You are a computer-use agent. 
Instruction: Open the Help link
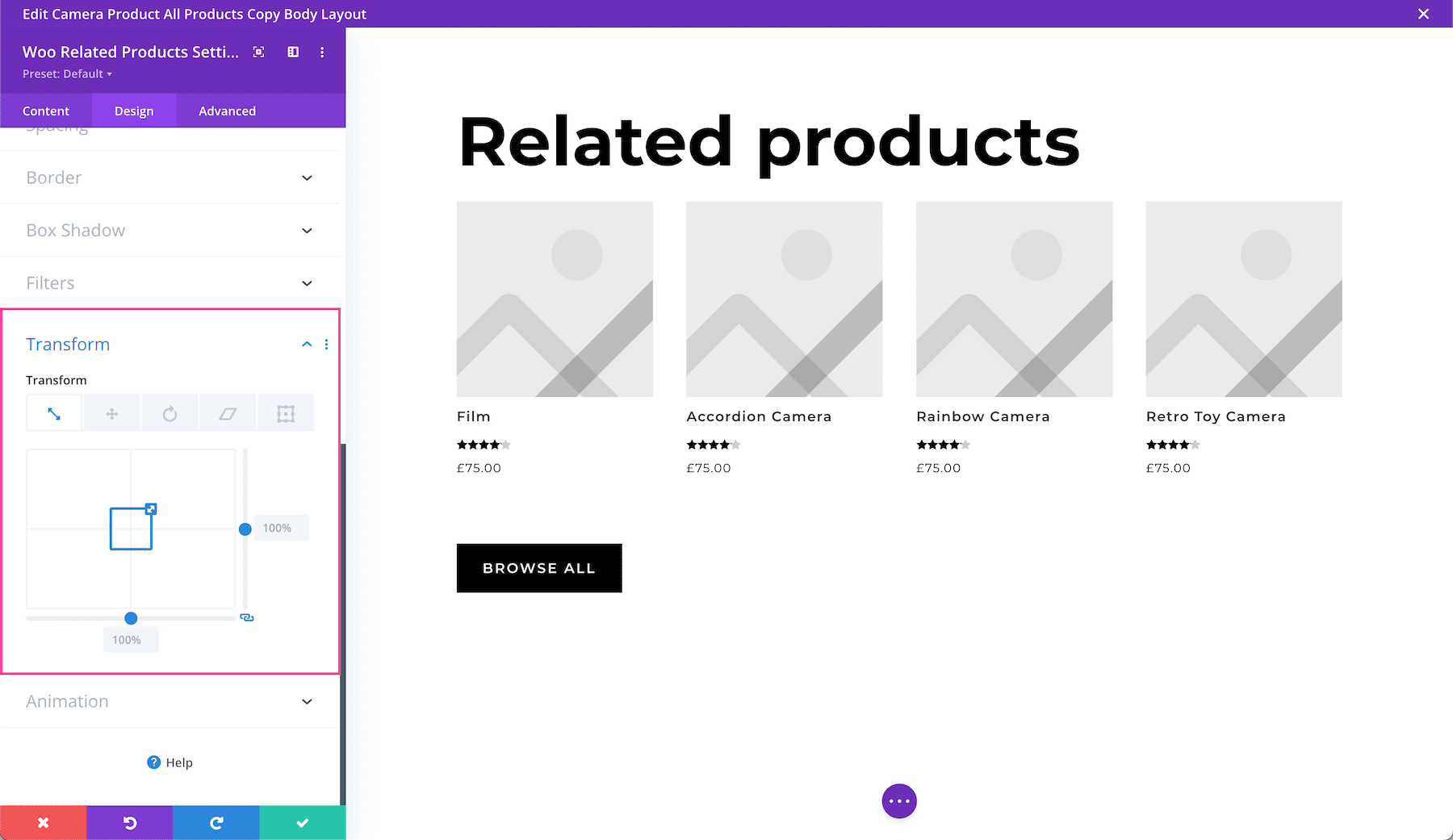click(x=170, y=763)
